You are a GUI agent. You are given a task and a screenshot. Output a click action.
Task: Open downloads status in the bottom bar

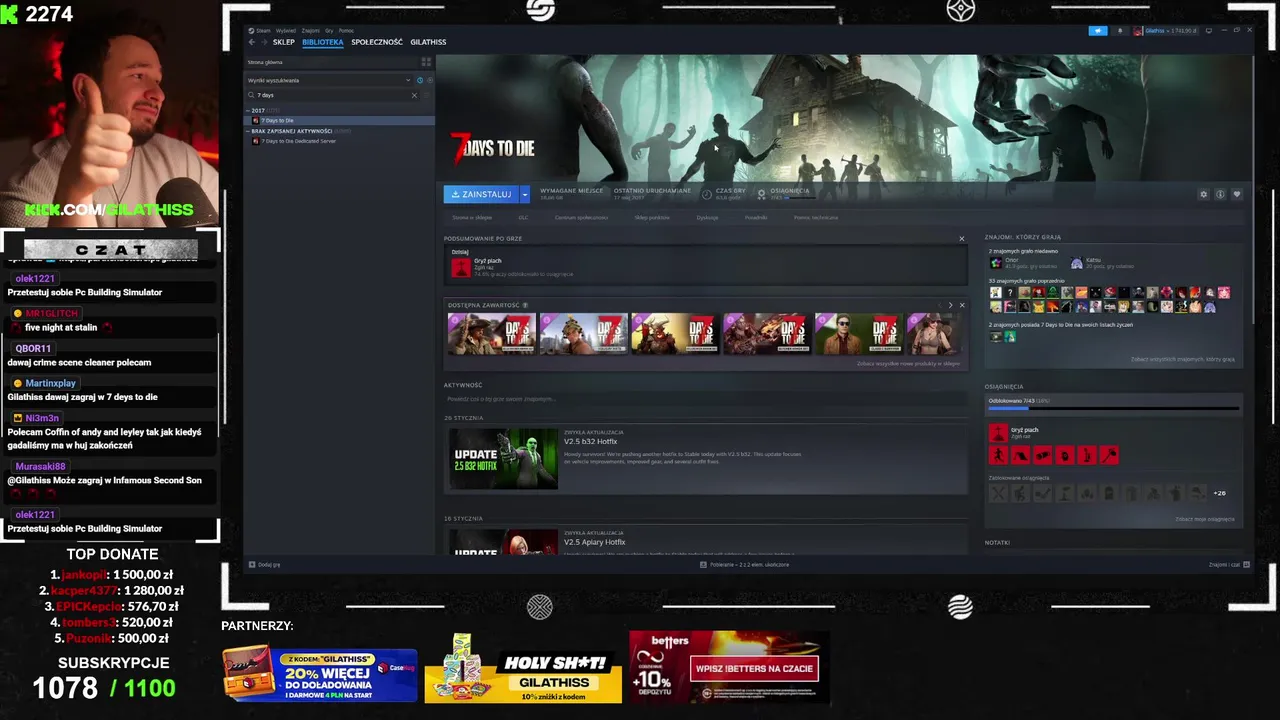point(745,565)
